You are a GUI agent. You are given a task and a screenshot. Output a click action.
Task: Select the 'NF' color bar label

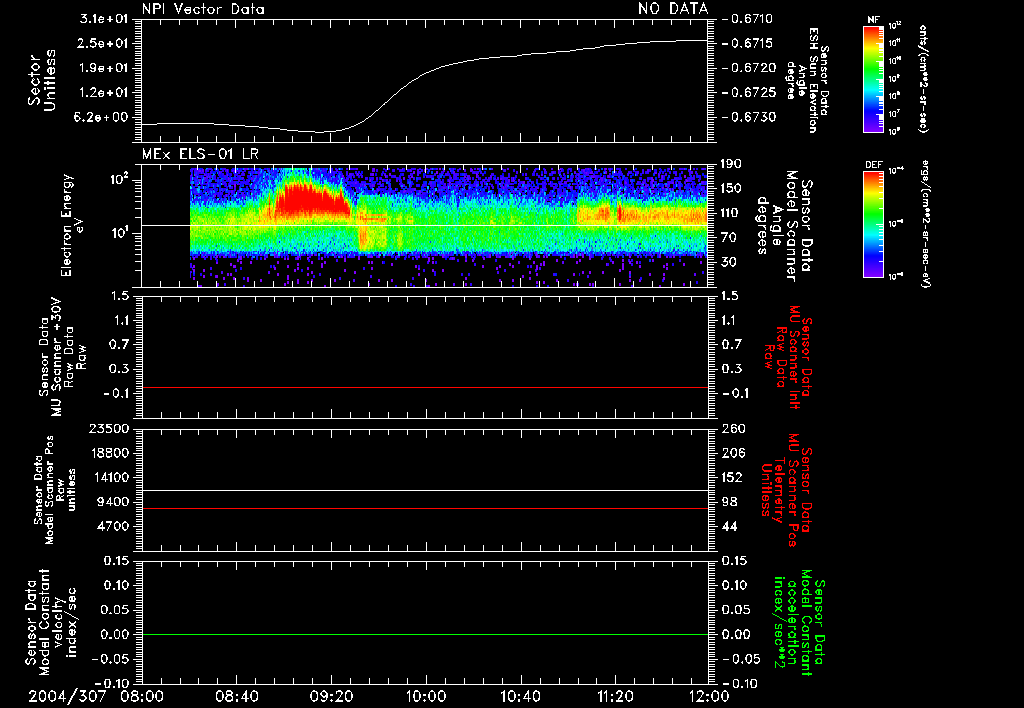tap(873, 20)
